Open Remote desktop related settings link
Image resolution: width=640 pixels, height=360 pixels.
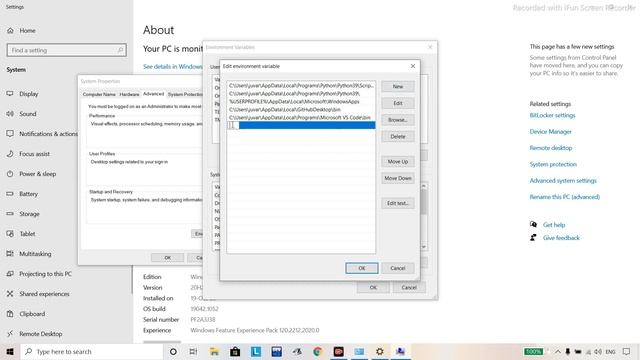(x=551, y=148)
